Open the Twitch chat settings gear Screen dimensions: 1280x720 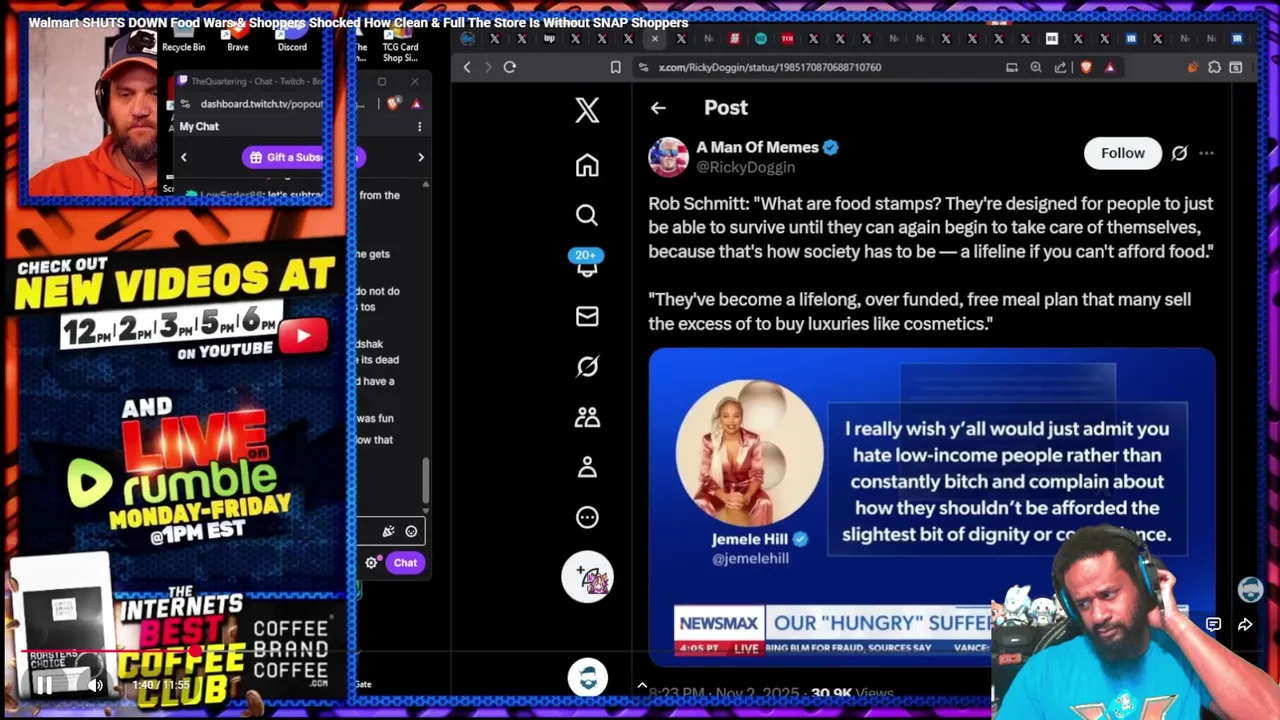(371, 563)
